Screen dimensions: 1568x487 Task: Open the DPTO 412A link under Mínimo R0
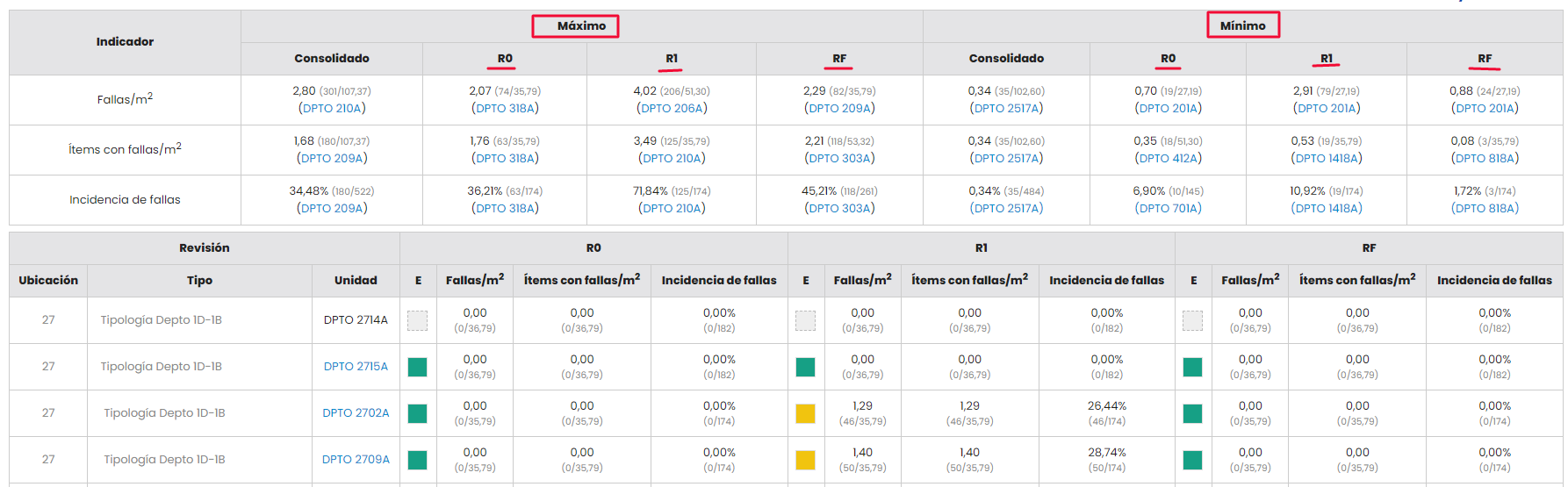(x=1168, y=159)
